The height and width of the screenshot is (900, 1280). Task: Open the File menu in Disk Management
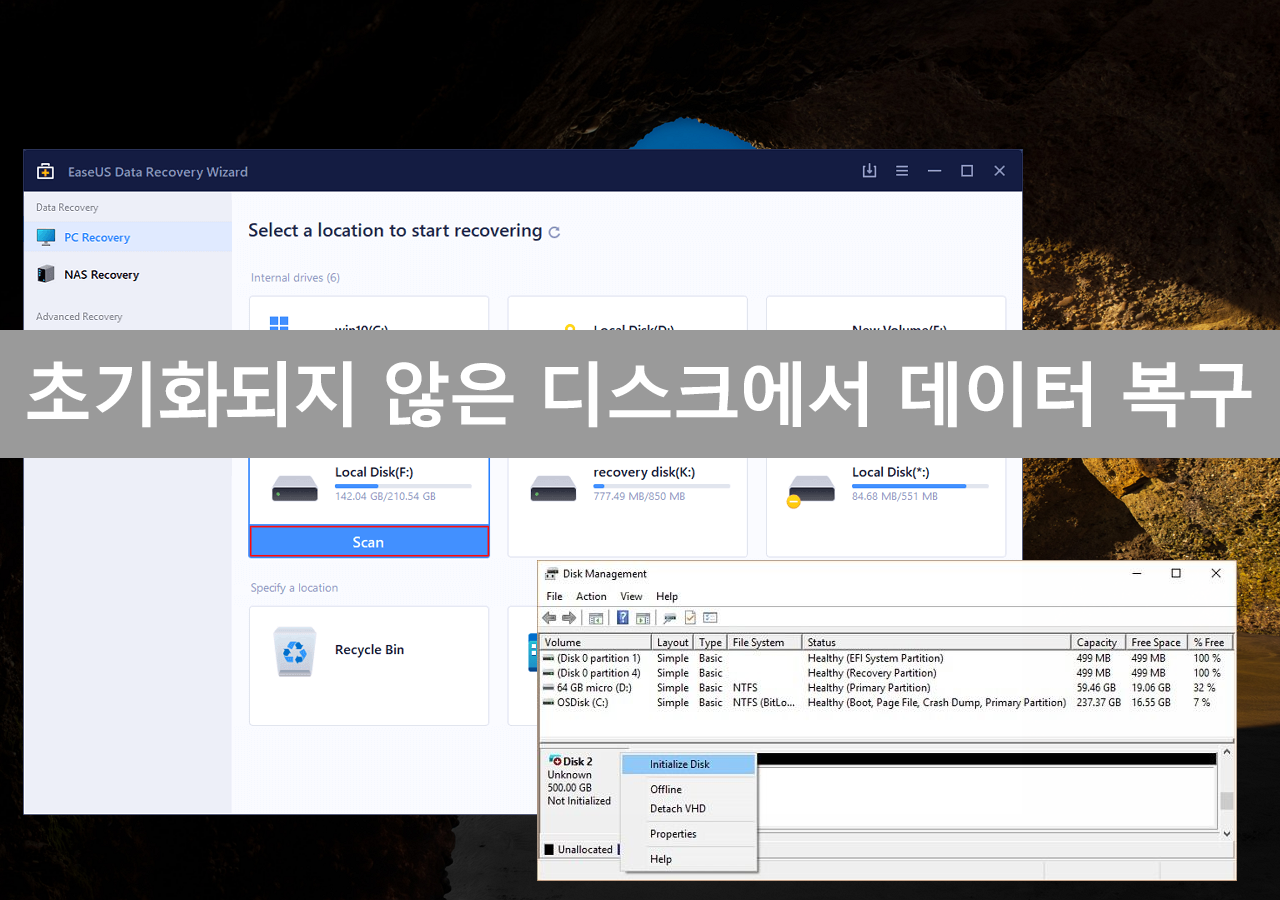pyautogui.click(x=554, y=596)
